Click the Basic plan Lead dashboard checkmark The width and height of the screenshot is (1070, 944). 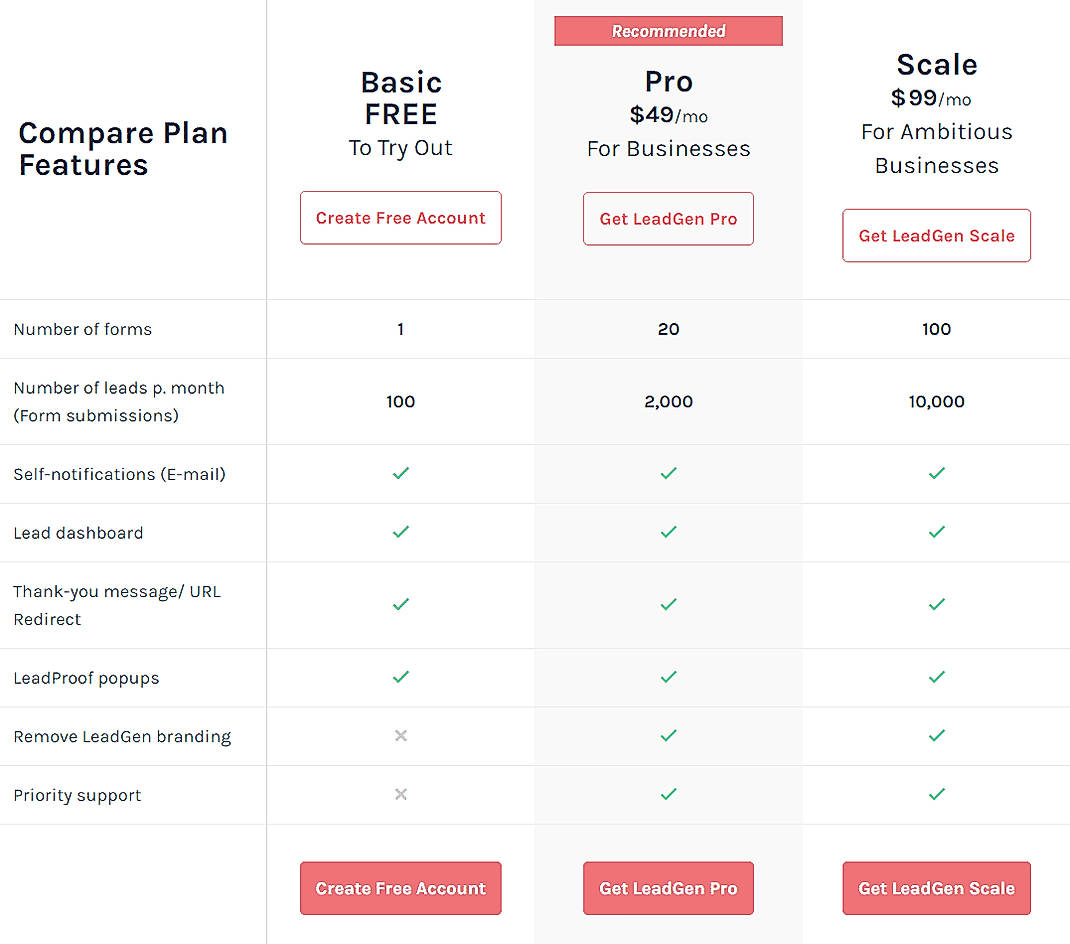pos(400,532)
